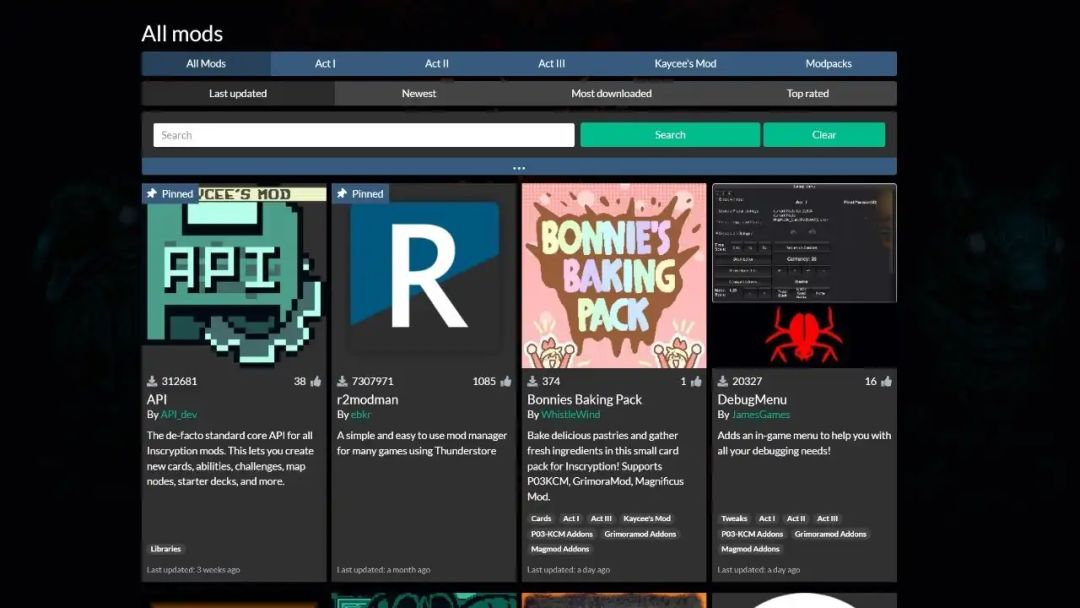Open the Kaycee's Mod category tab
Image resolution: width=1080 pixels, height=608 pixels.
[685, 64]
